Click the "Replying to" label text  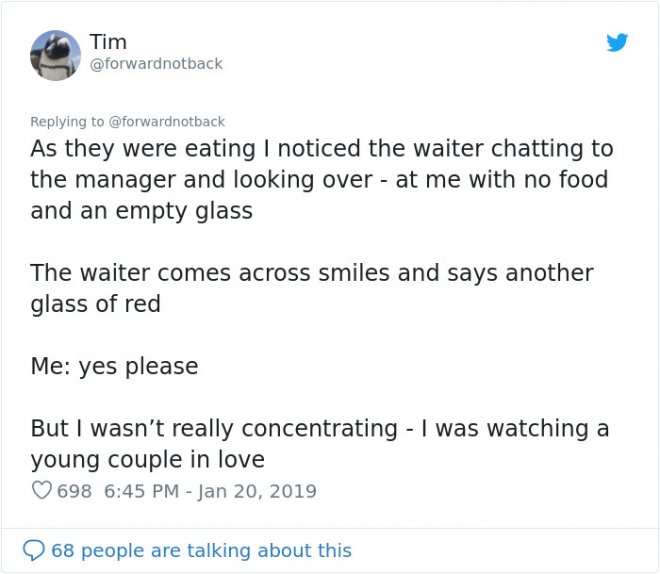[x=66, y=121]
